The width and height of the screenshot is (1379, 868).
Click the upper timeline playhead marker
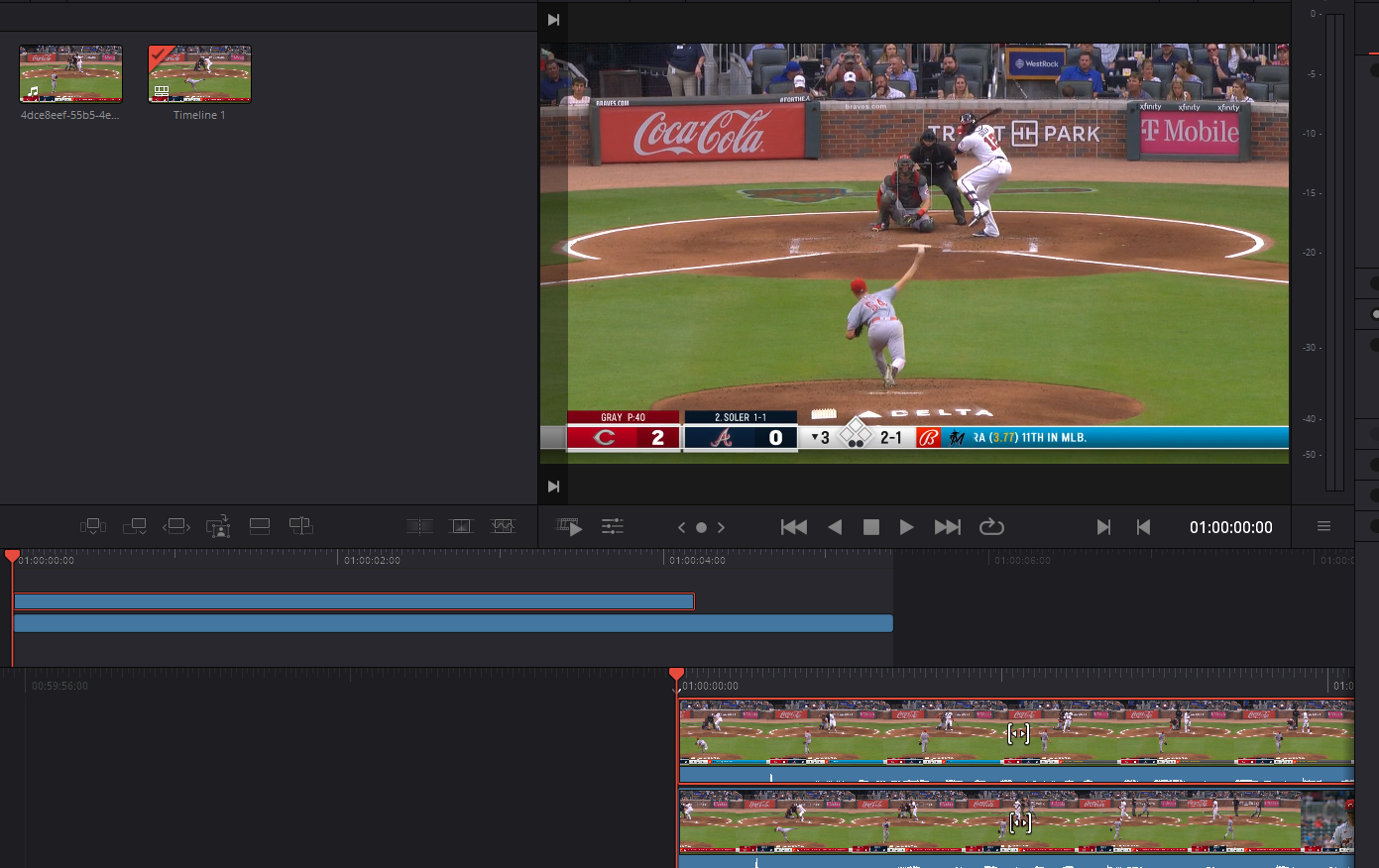pyautogui.click(x=12, y=556)
